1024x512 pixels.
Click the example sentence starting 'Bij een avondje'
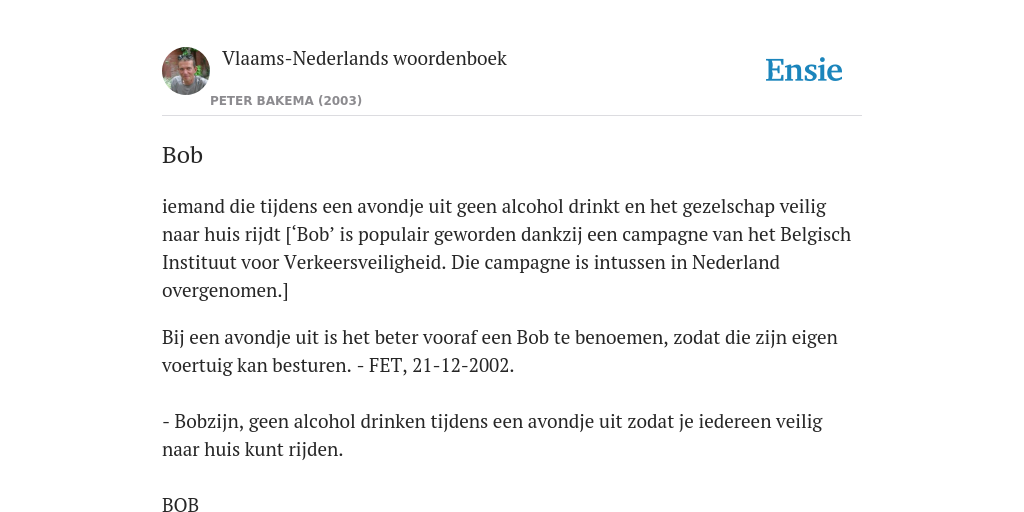[x=500, y=351]
